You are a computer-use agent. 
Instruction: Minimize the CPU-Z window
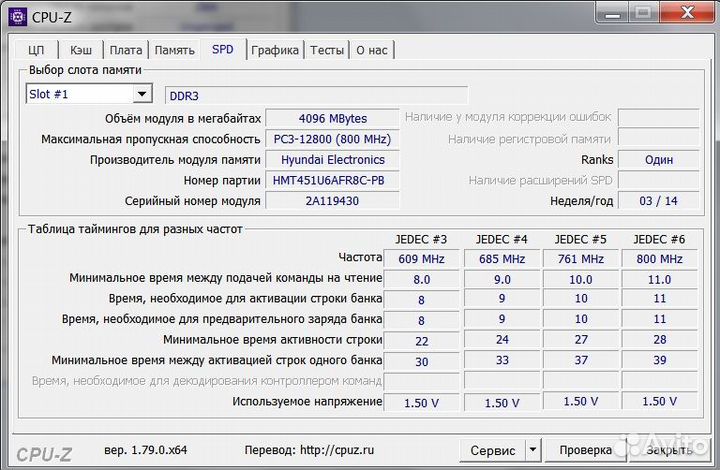click(x=613, y=13)
